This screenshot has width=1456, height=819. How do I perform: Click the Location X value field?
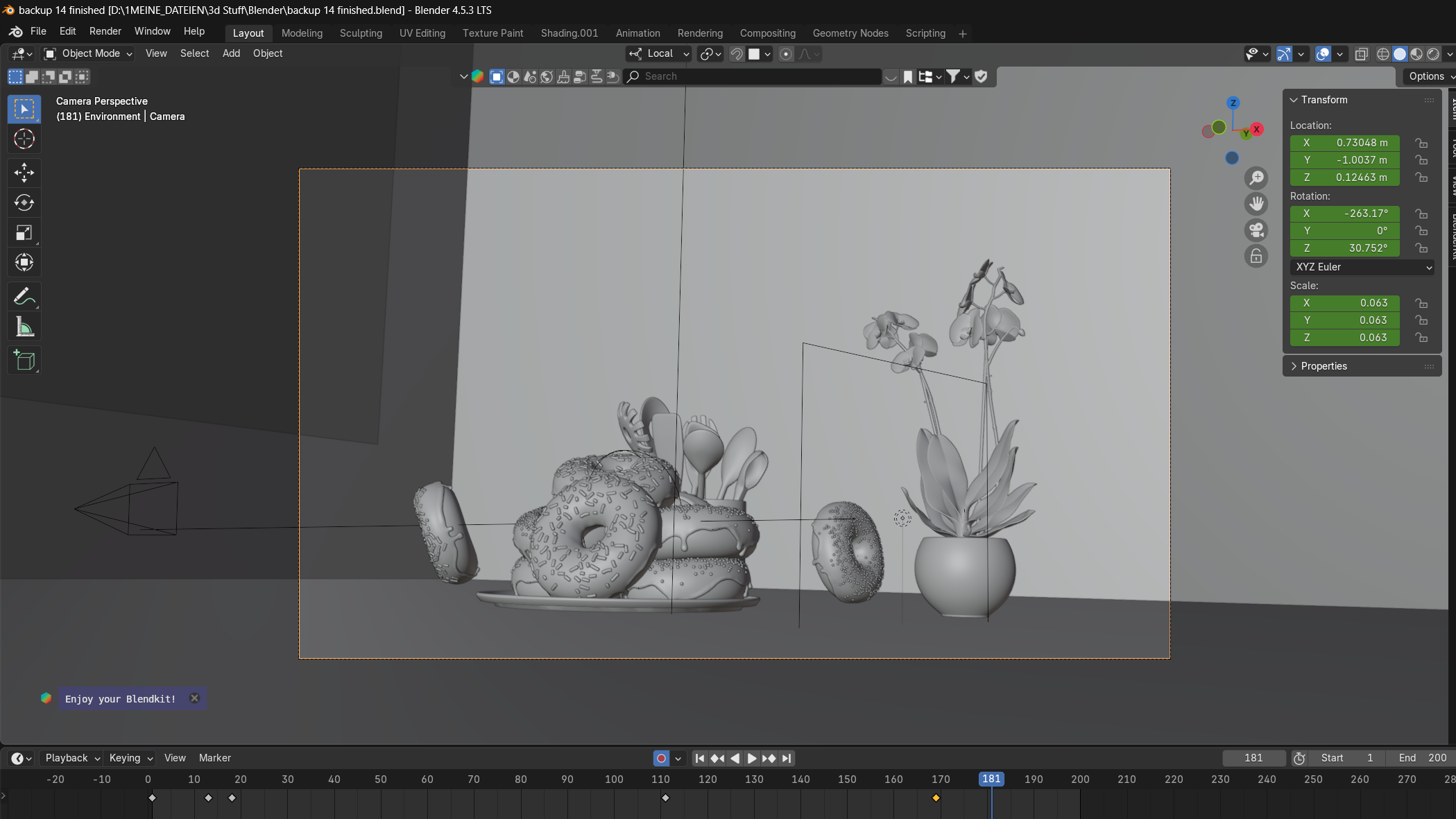click(x=1344, y=143)
